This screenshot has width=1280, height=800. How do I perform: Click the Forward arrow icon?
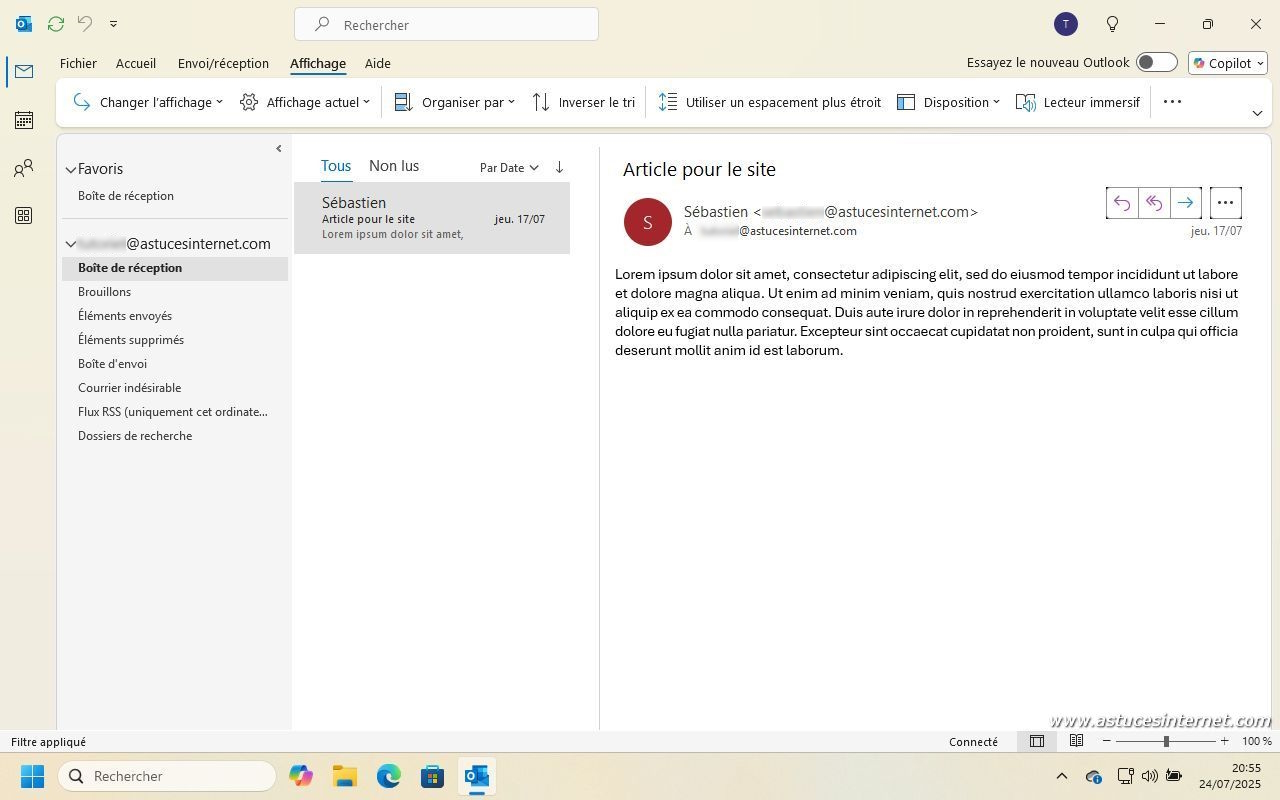click(x=1186, y=203)
